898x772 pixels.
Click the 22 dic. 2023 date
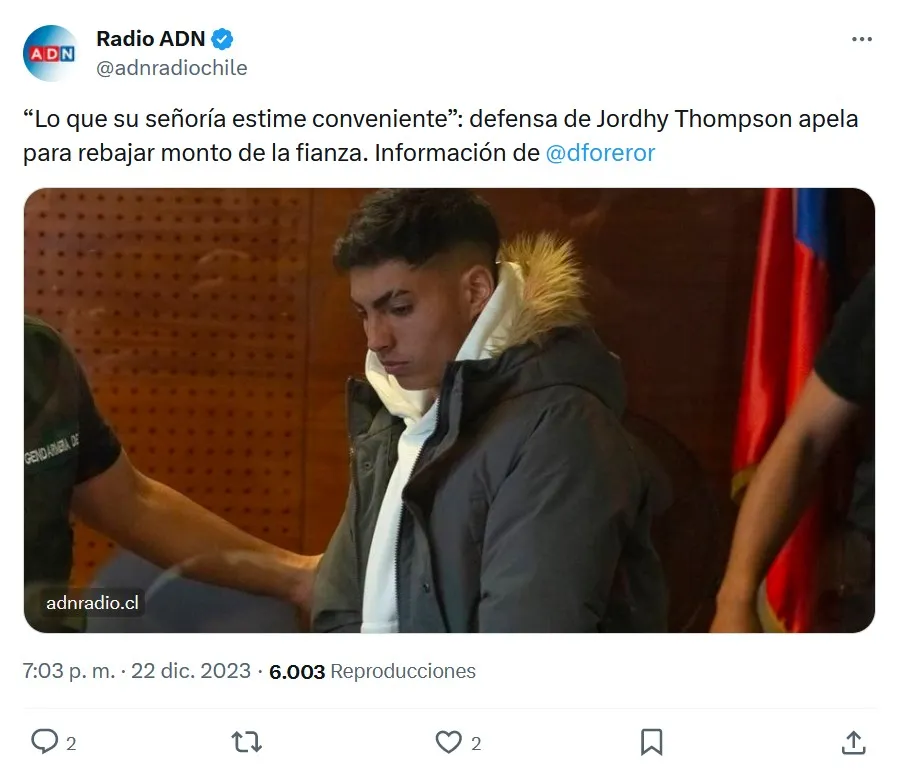(x=191, y=671)
